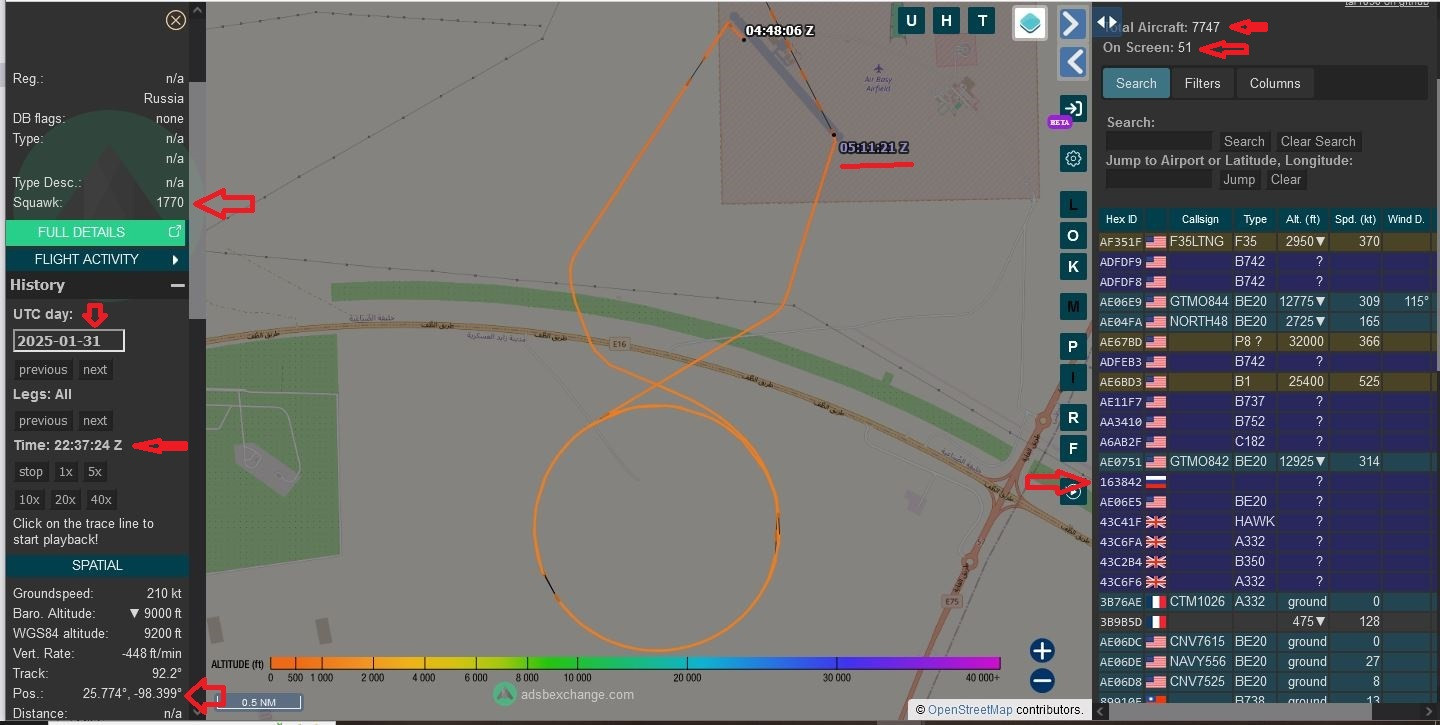Click the UTC day date field
This screenshot has height=725, width=1440.
[x=69, y=341]
